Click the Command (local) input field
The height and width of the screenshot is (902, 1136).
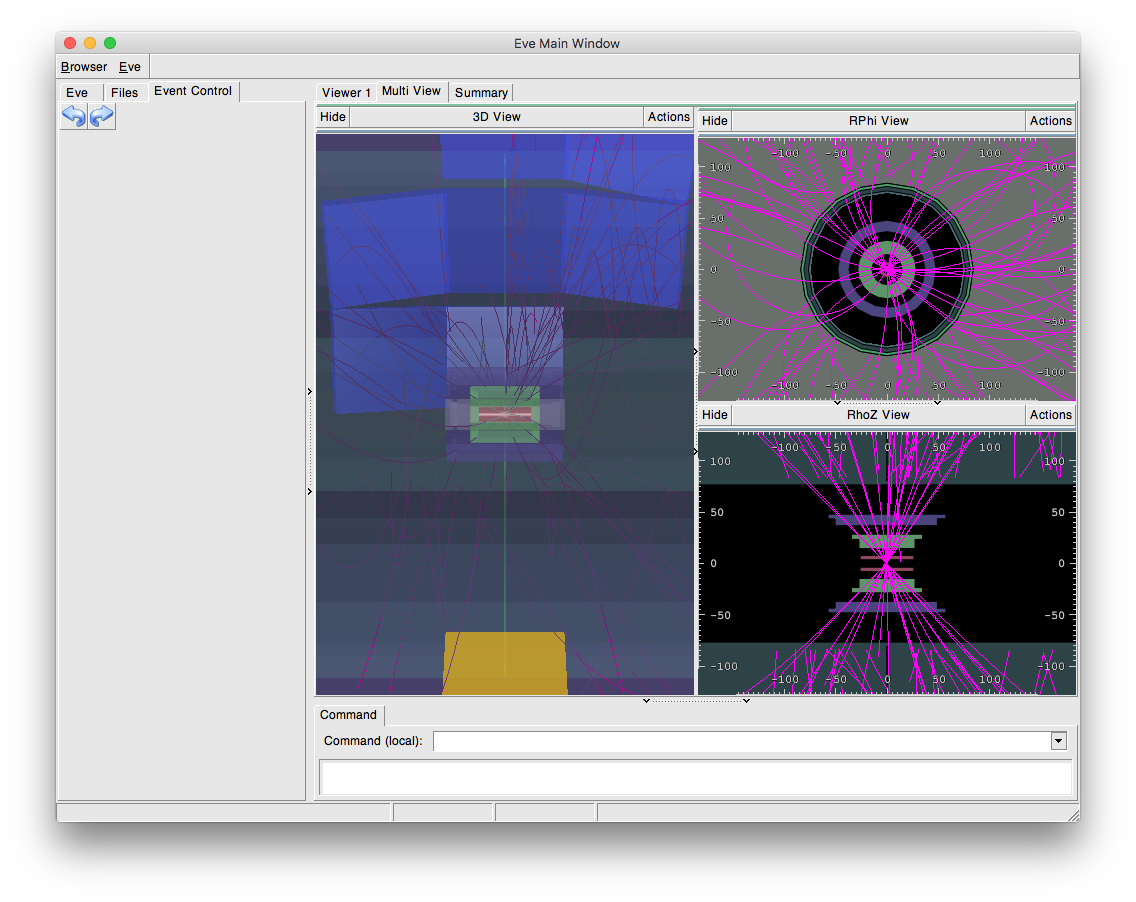point(740,741)
